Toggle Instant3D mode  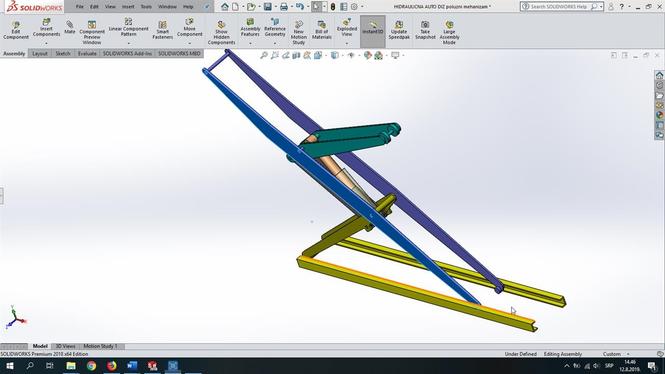(x=373, y=31)
